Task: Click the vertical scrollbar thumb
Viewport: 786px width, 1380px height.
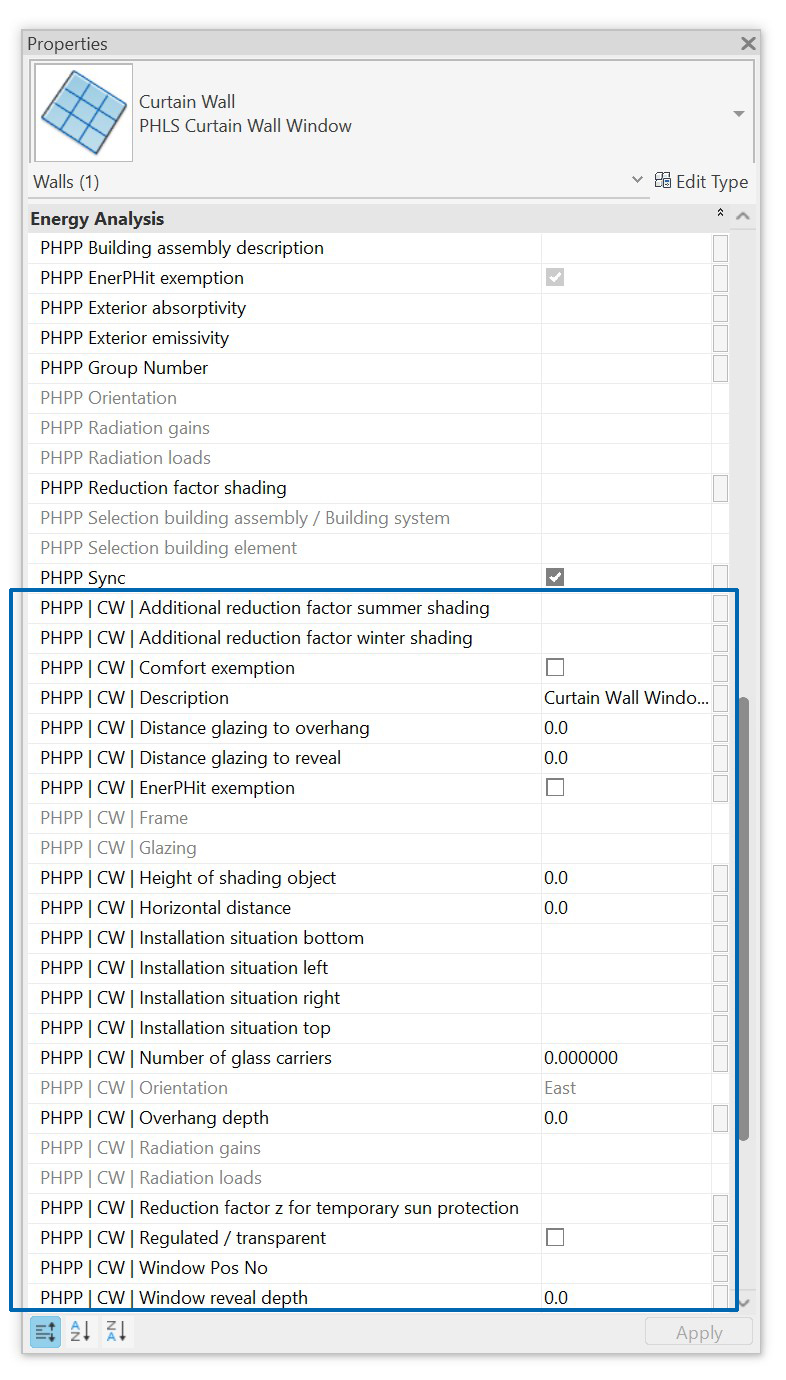Action: pyautogui.click(x=743, y=918)
